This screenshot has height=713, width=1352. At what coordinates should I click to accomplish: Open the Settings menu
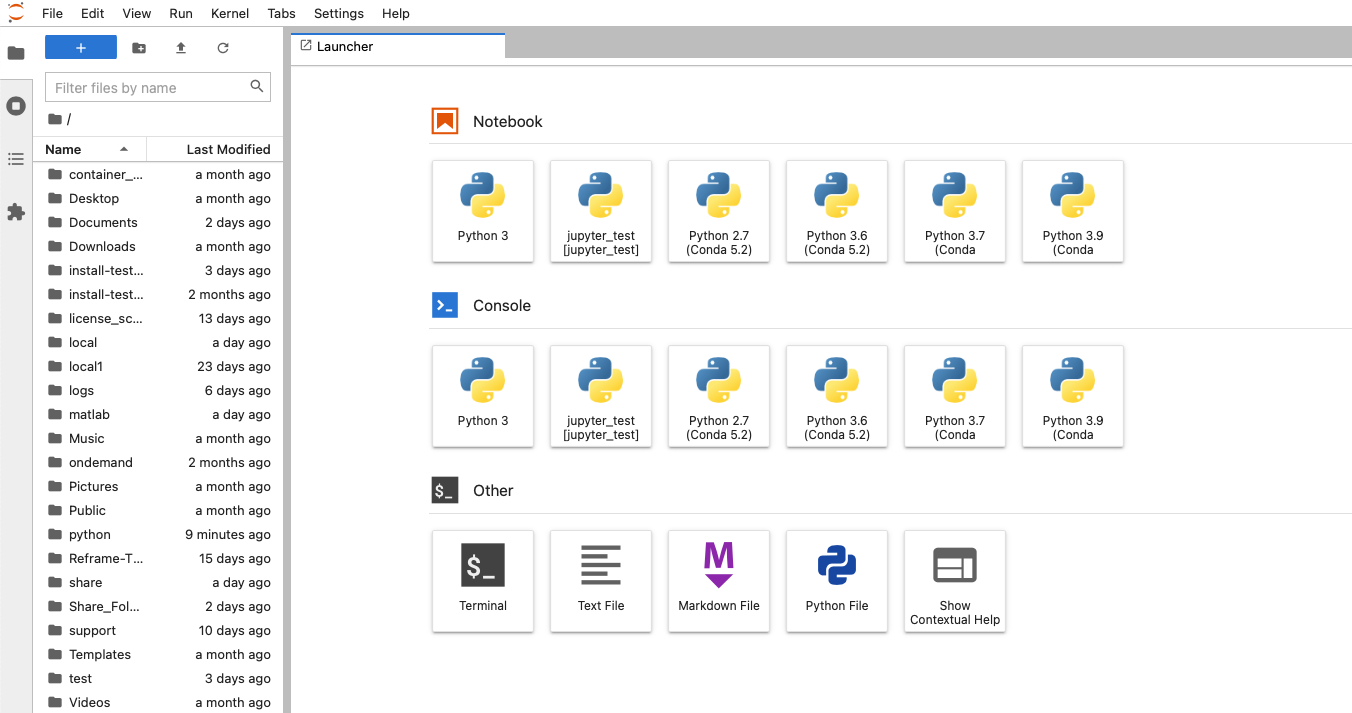click(339, 13)
